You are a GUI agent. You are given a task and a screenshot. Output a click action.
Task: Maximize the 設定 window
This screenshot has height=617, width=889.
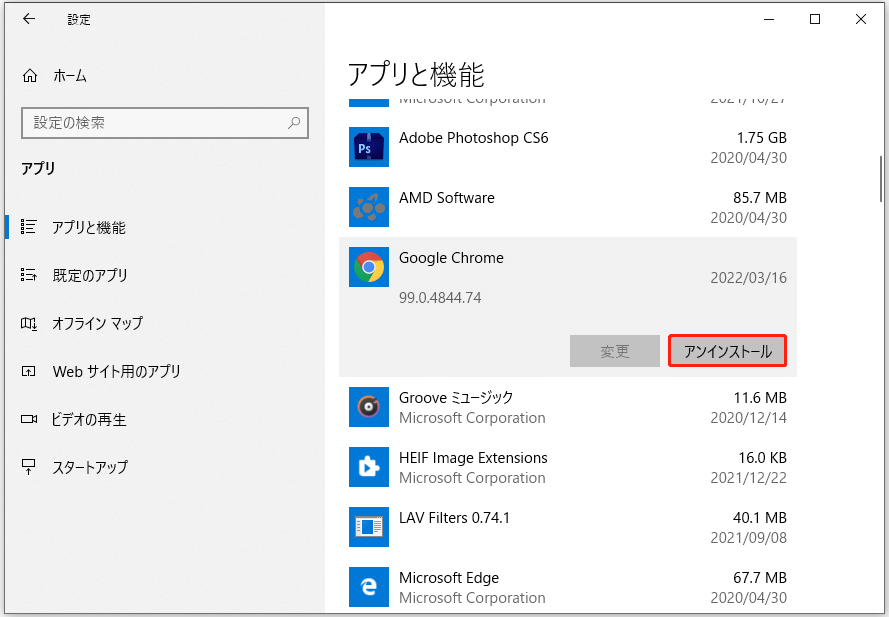click(815, 19)
